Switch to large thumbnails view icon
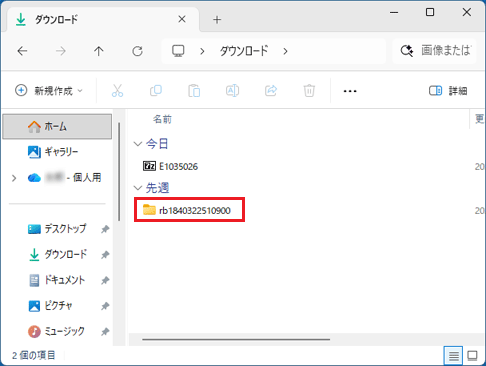The width and height of the screenshot is (486, 366). [x=472, y=356]
